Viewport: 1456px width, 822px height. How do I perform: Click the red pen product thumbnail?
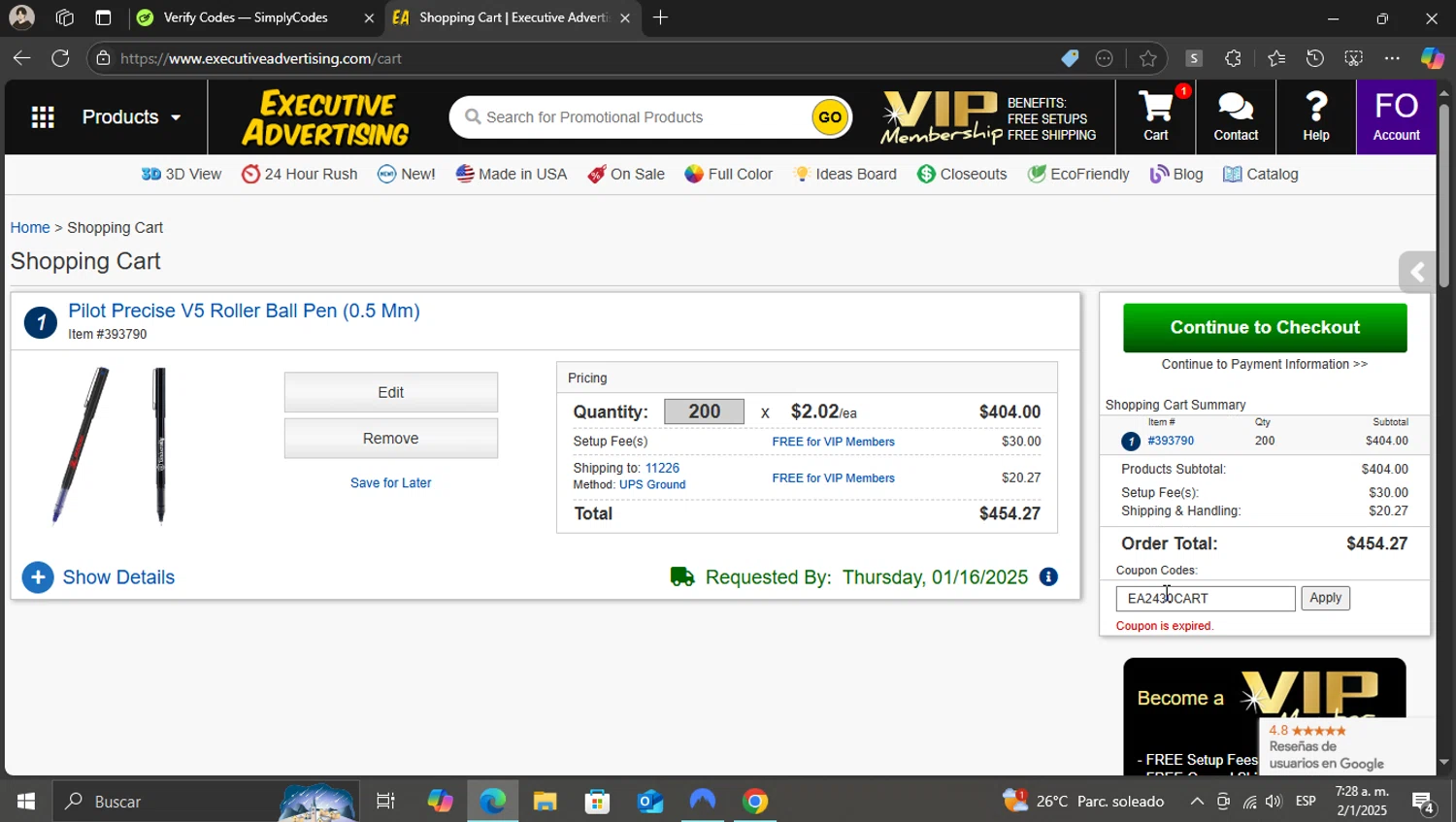(81, 445)
